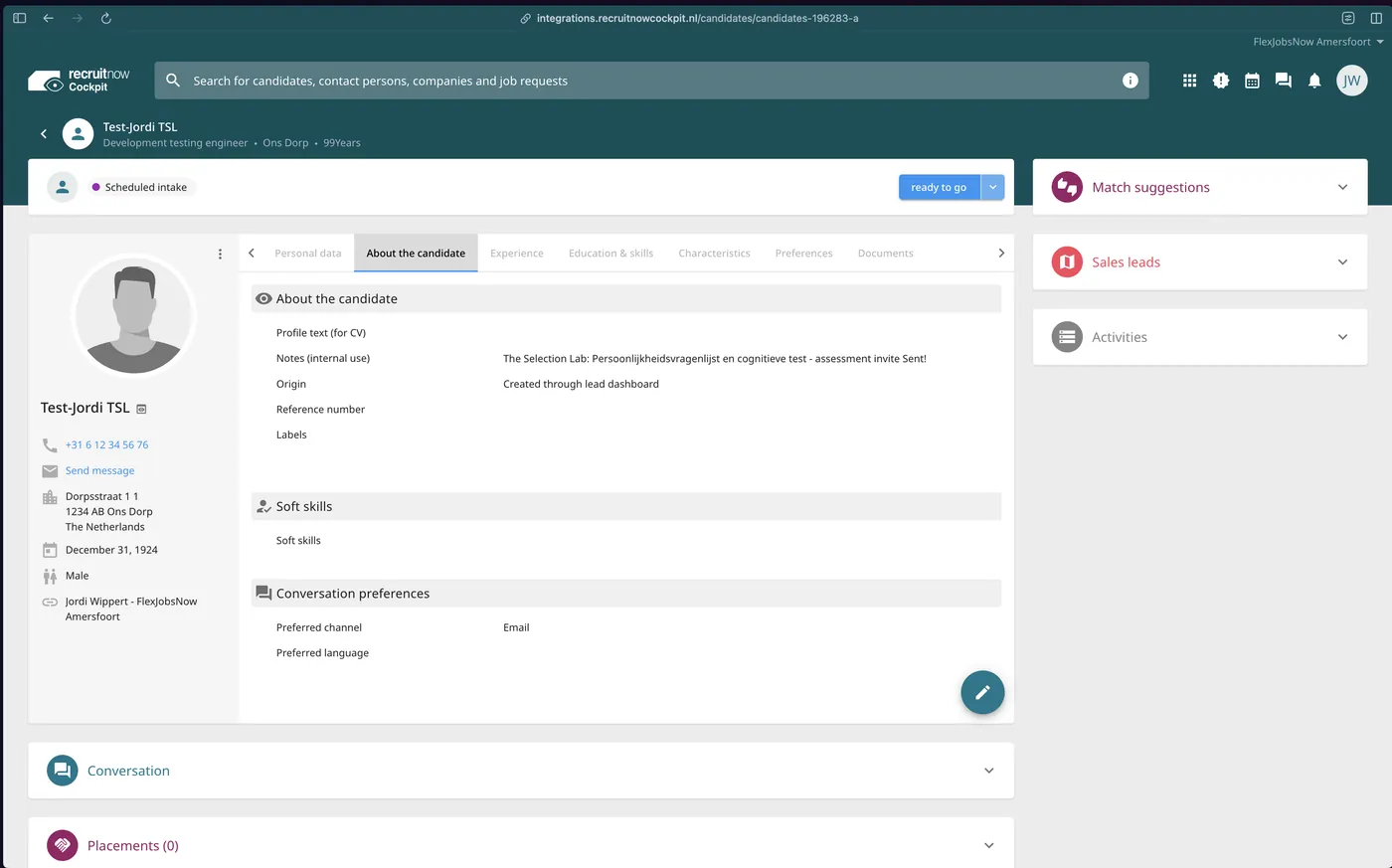Open the notifications bell
Image resolution: width=1392 pixels, height=868 pixels.
(x=1314, y=81)
